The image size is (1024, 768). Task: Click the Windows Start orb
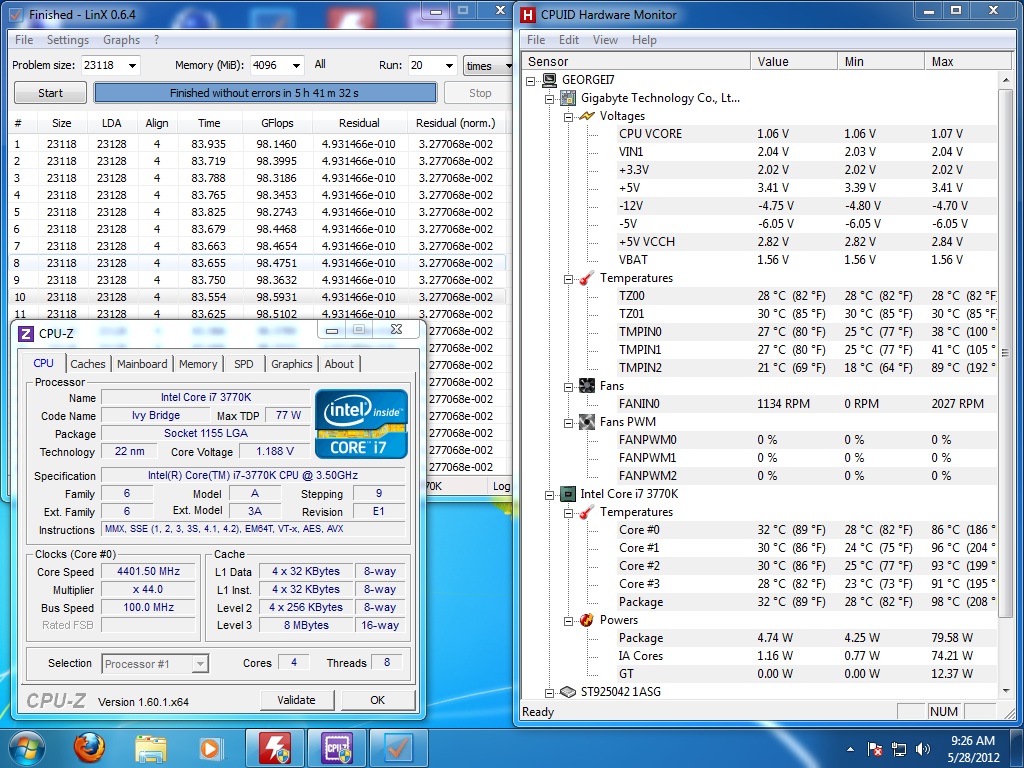coord(26,748)
